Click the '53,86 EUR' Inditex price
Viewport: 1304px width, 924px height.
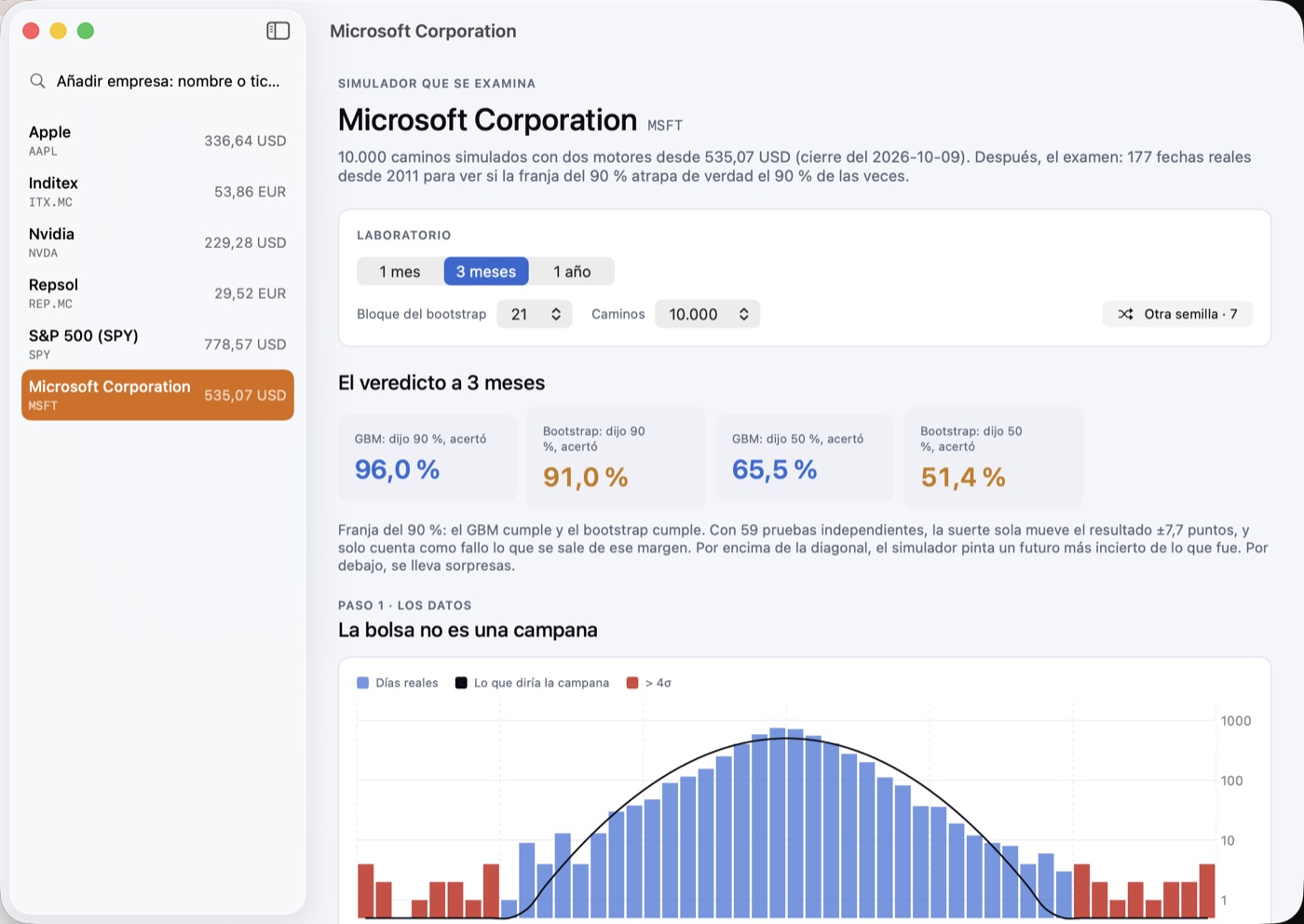click(250, 192)
